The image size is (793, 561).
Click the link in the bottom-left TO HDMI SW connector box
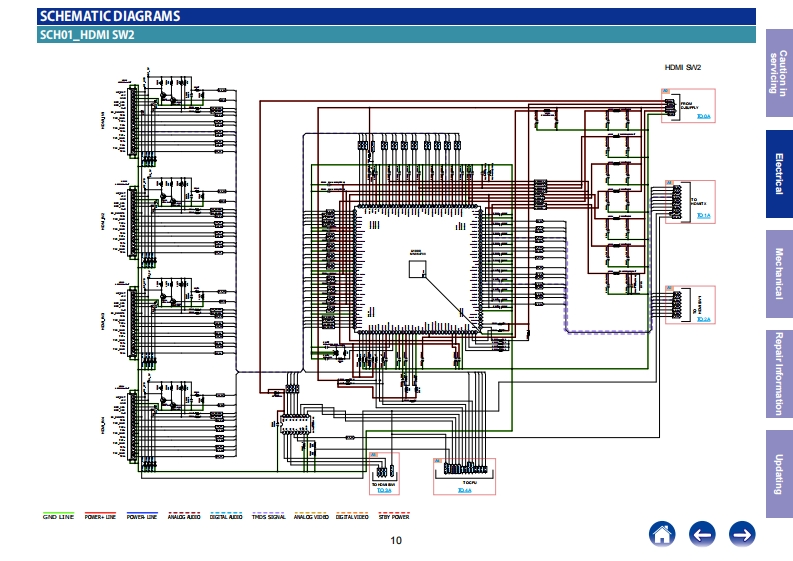pos(383,491)
